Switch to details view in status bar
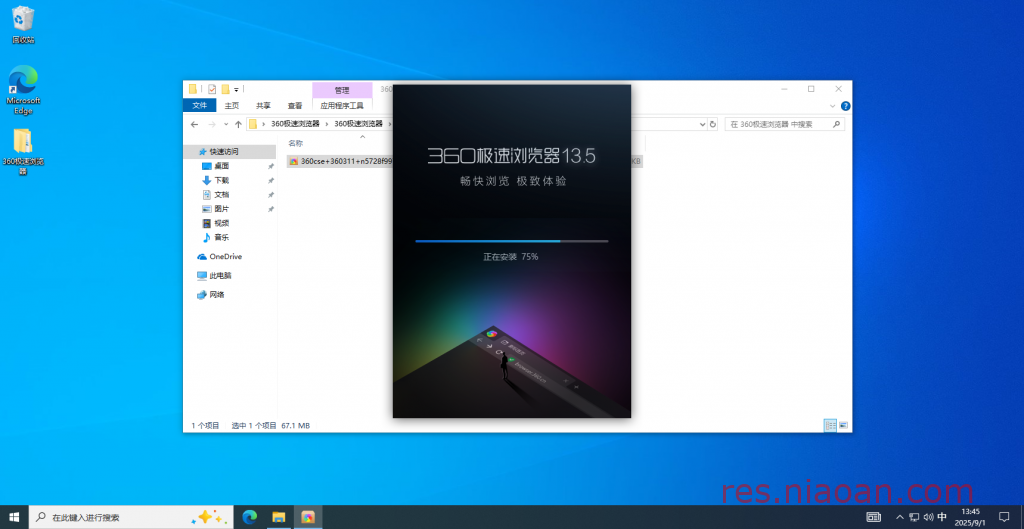 tap(830, 425)
